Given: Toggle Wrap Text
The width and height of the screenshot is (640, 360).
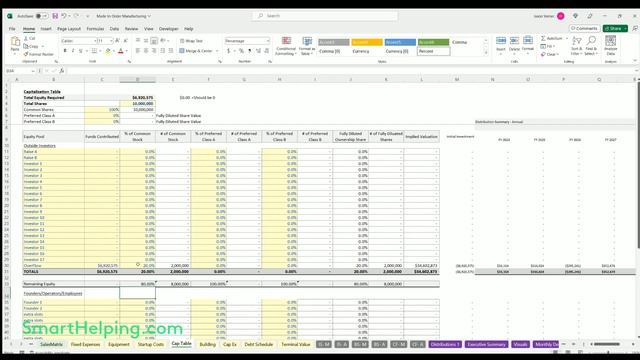Looking at the screenshot, I should click(x=191, y=41).
